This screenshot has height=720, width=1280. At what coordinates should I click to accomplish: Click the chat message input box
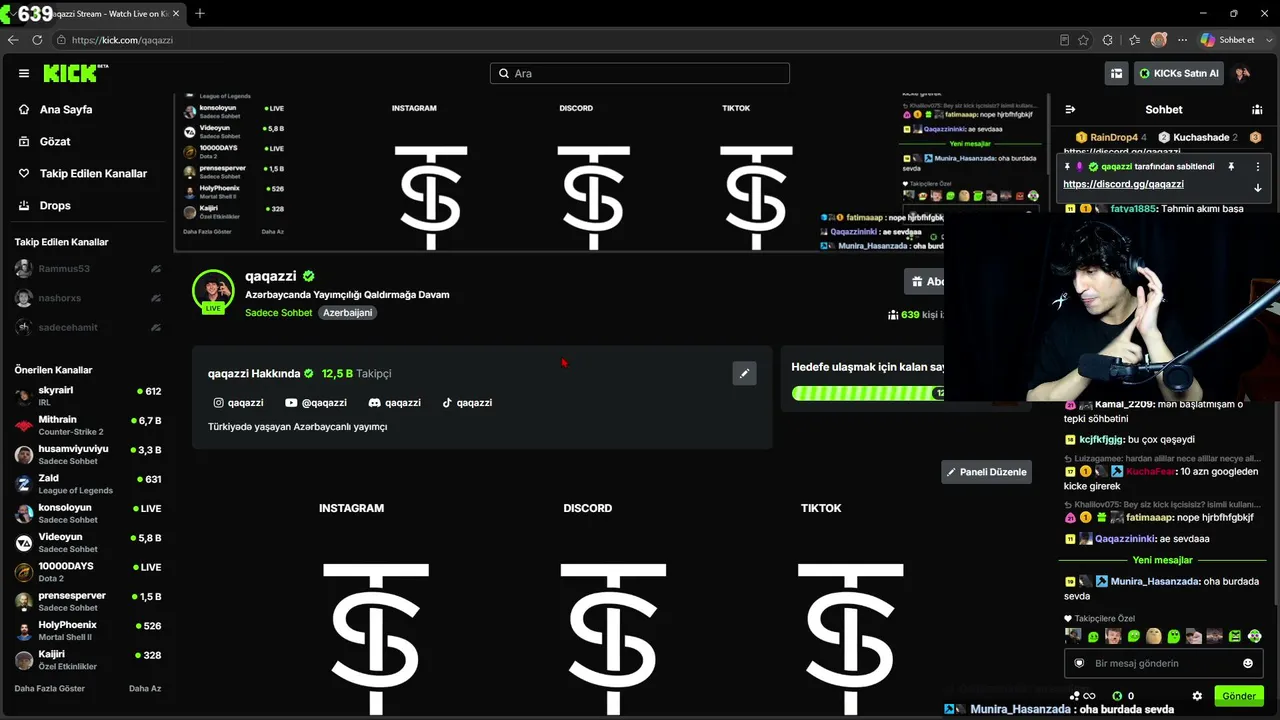tap(1164, 663)
